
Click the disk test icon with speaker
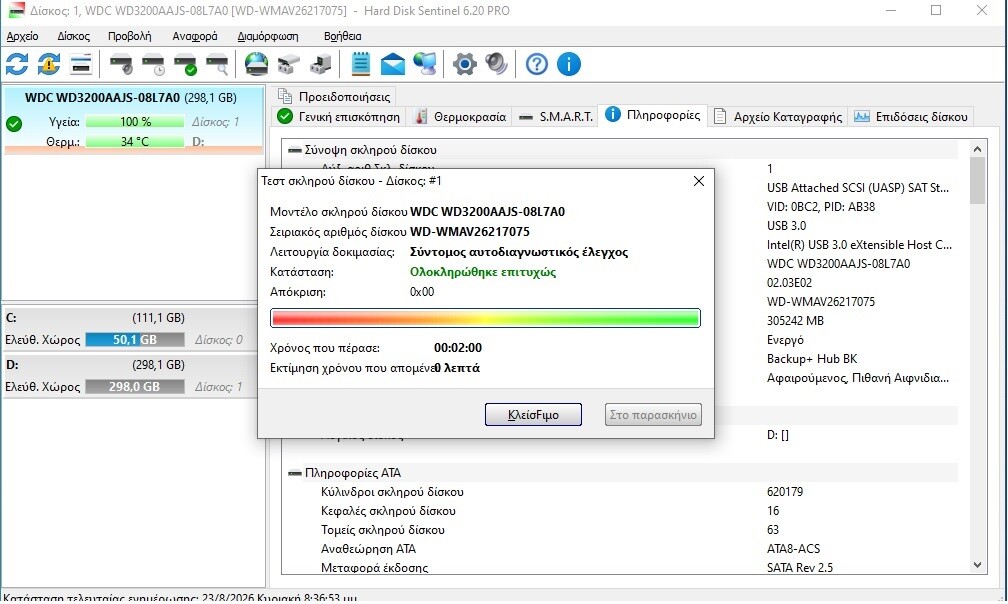[x=121, y=64]
